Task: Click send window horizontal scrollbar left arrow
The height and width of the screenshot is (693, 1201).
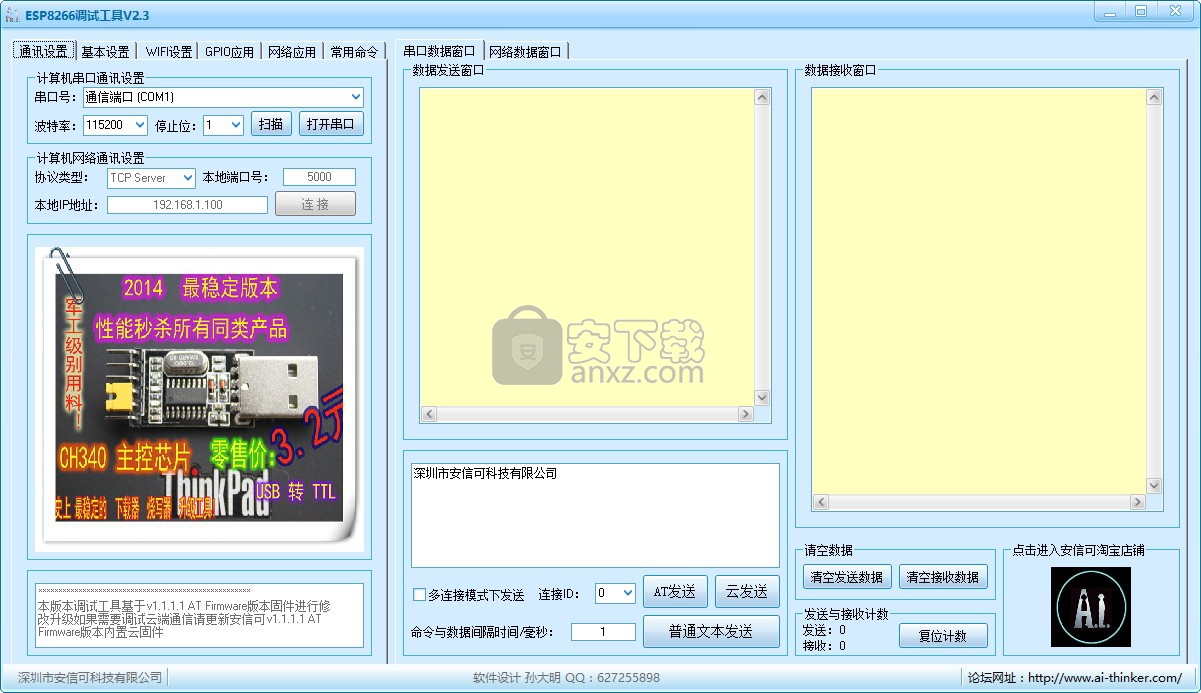Action: click(429, 414)
